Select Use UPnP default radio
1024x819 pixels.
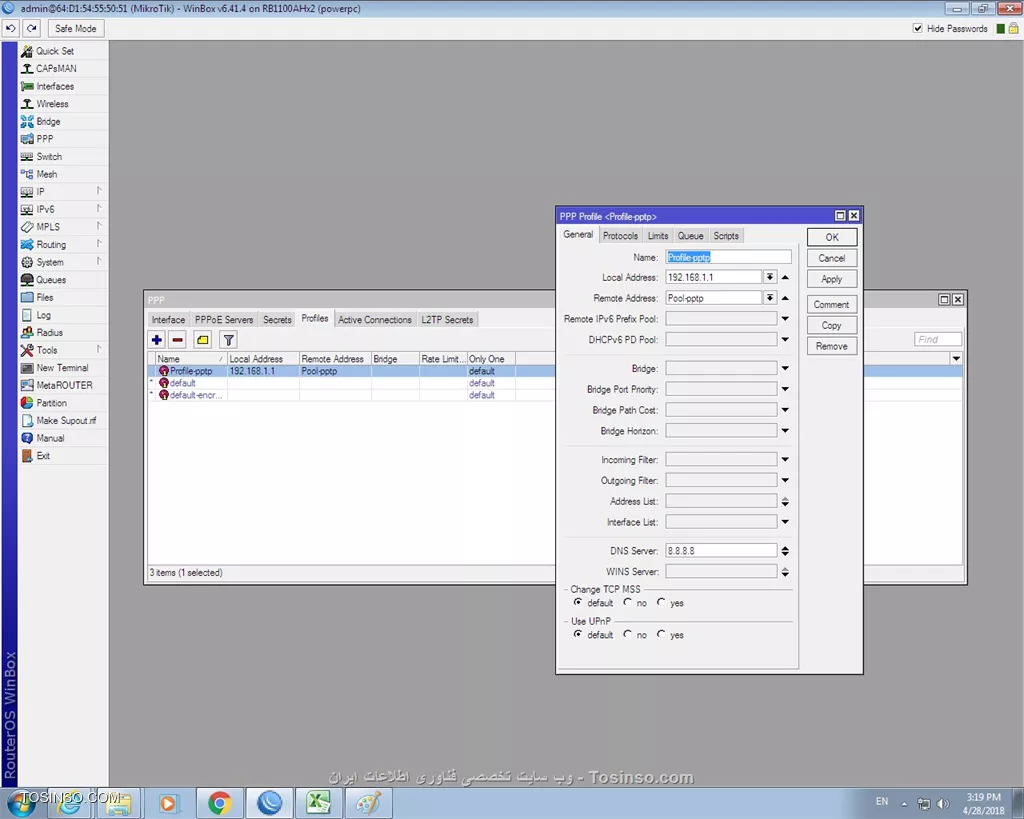point(577,634)
